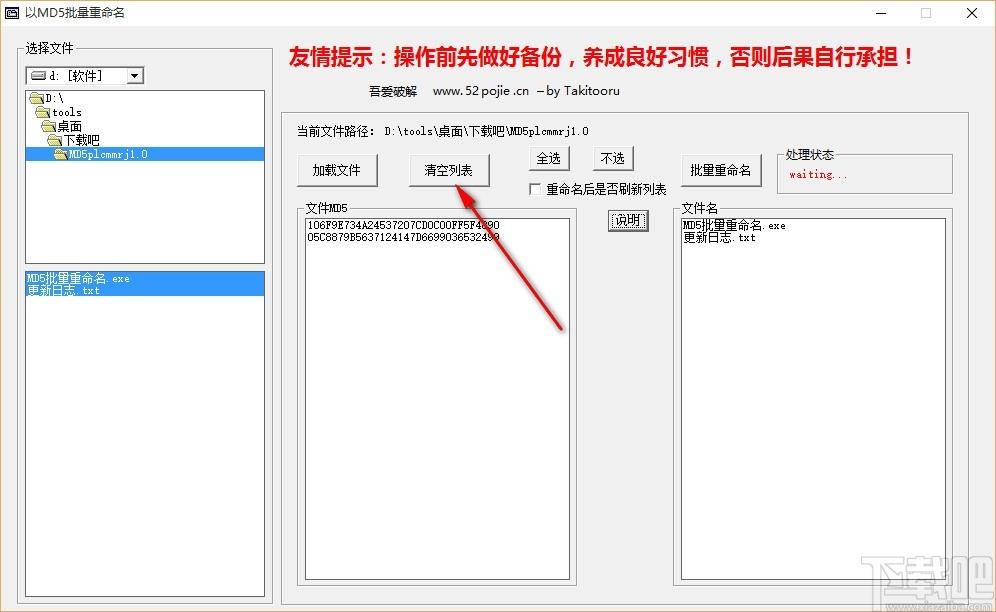Click the MD5plcmmrj1.0 open folder icon
996x612 pixels.
[x=61, y=154]
